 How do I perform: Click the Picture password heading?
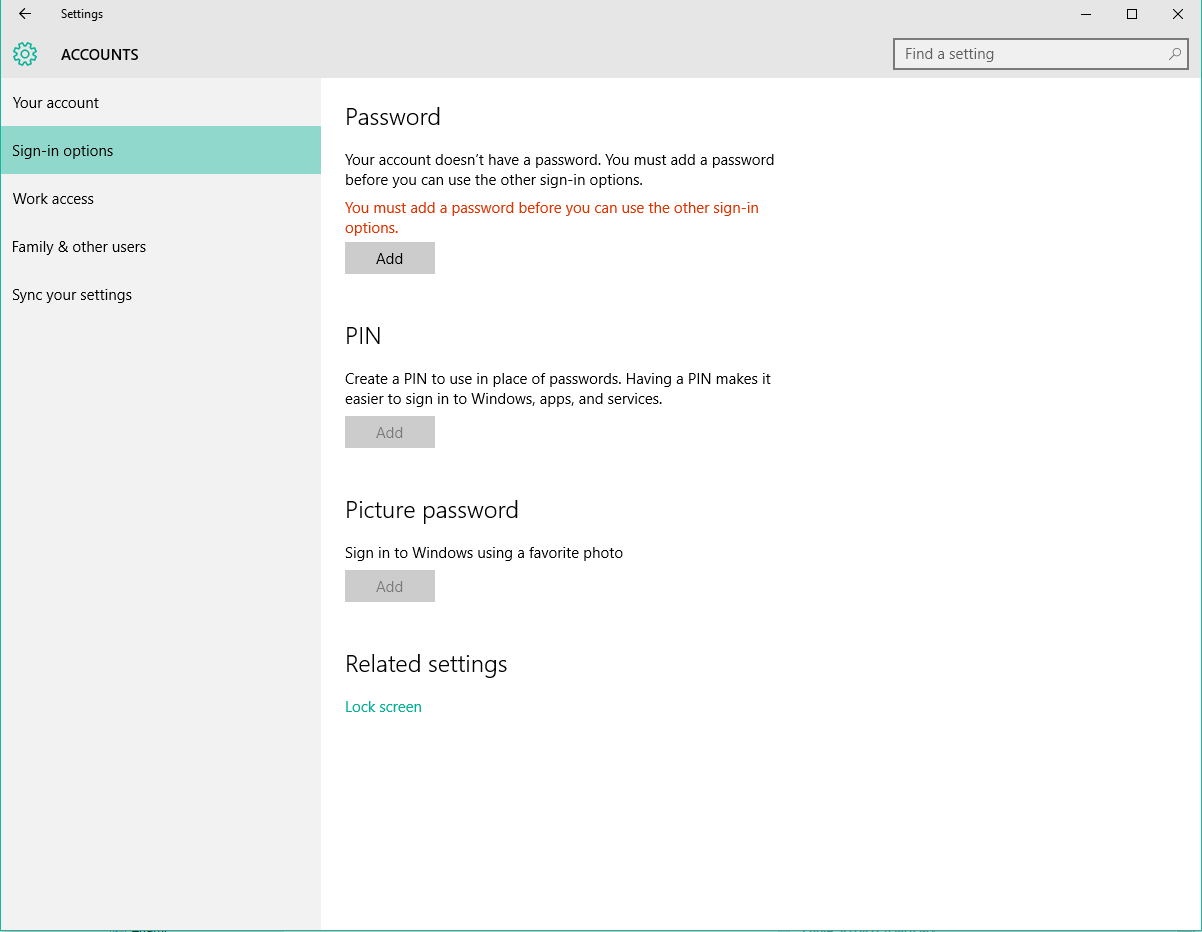point(432,510)
